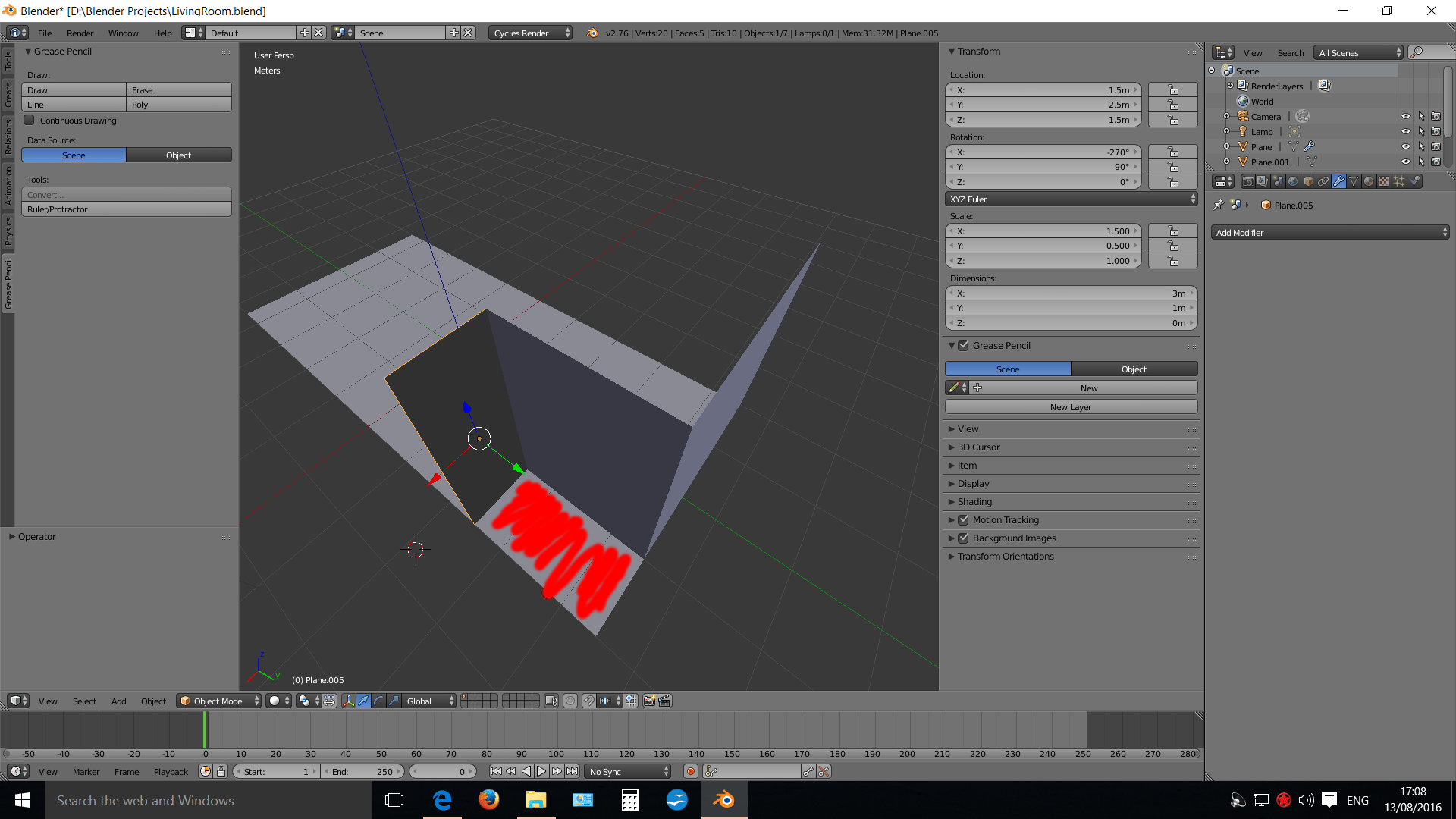1456x819 pixels.
Task: Enable the magnet snapping icon in the header
Action: tap(590, 701)
